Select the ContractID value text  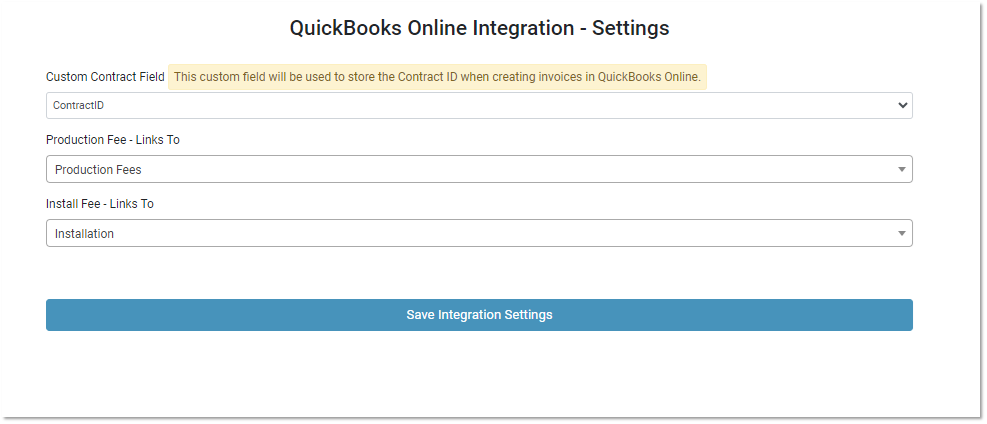(x=79, y=105)
